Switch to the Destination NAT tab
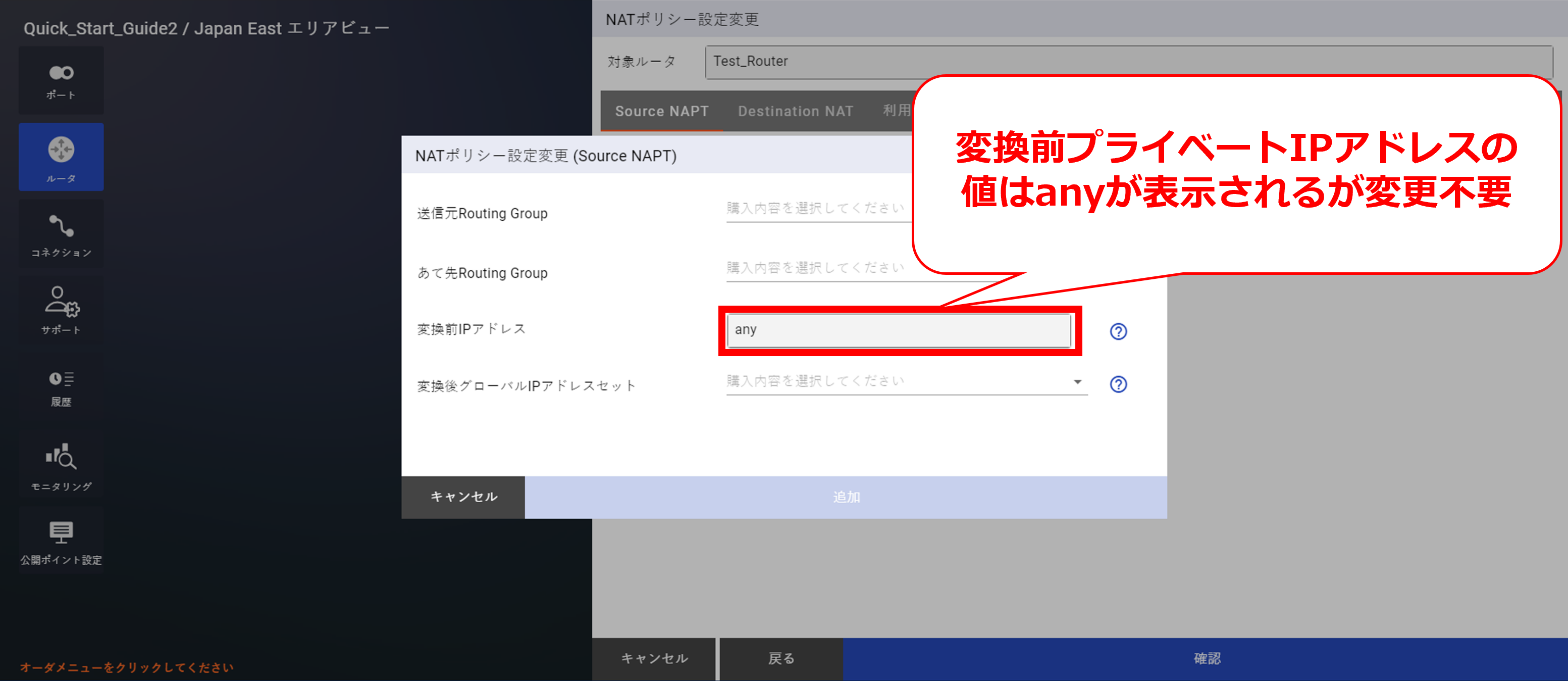1568x681 pixels. tap(795, 112)
